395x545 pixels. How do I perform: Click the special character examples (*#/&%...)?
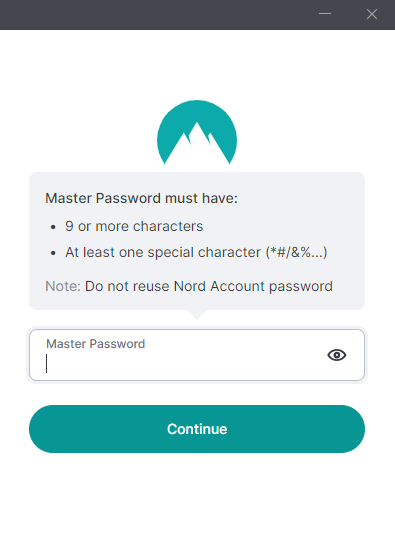coord(297,252)
